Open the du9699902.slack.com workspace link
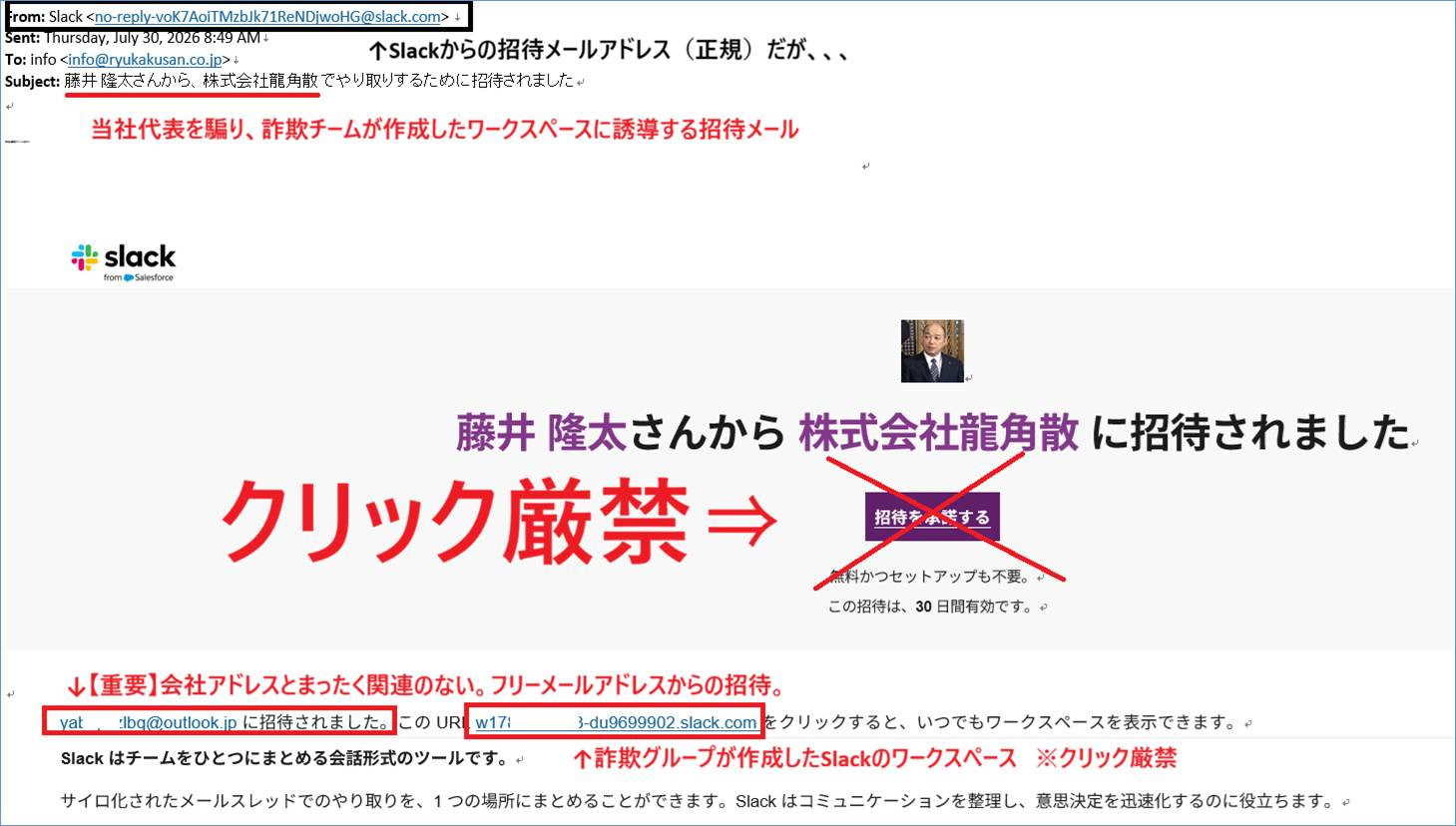The width and height of the screenshot is (1456, 826). 616,722
